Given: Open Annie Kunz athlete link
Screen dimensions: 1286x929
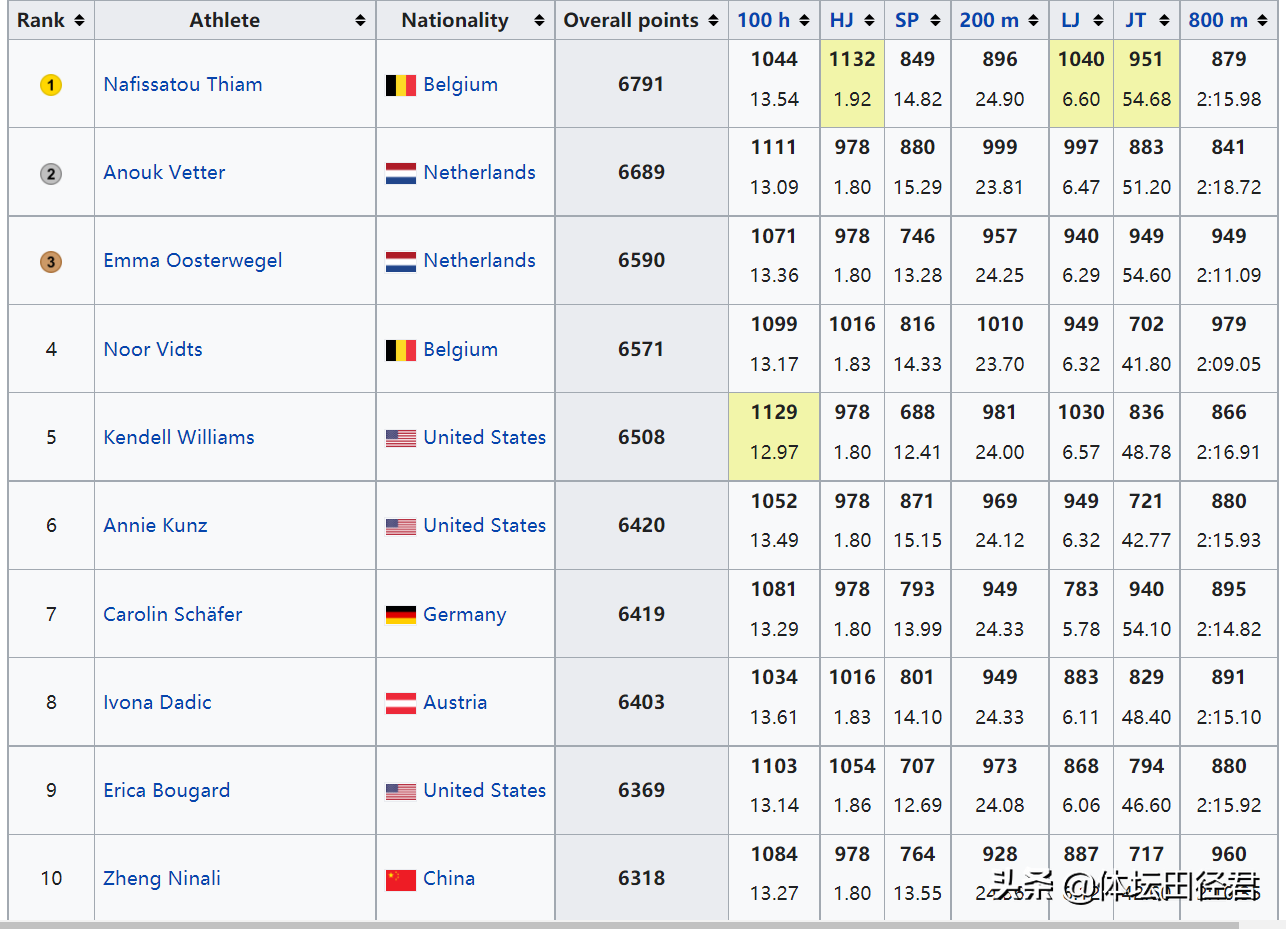Looking at the screenshot, I should 156,526.
